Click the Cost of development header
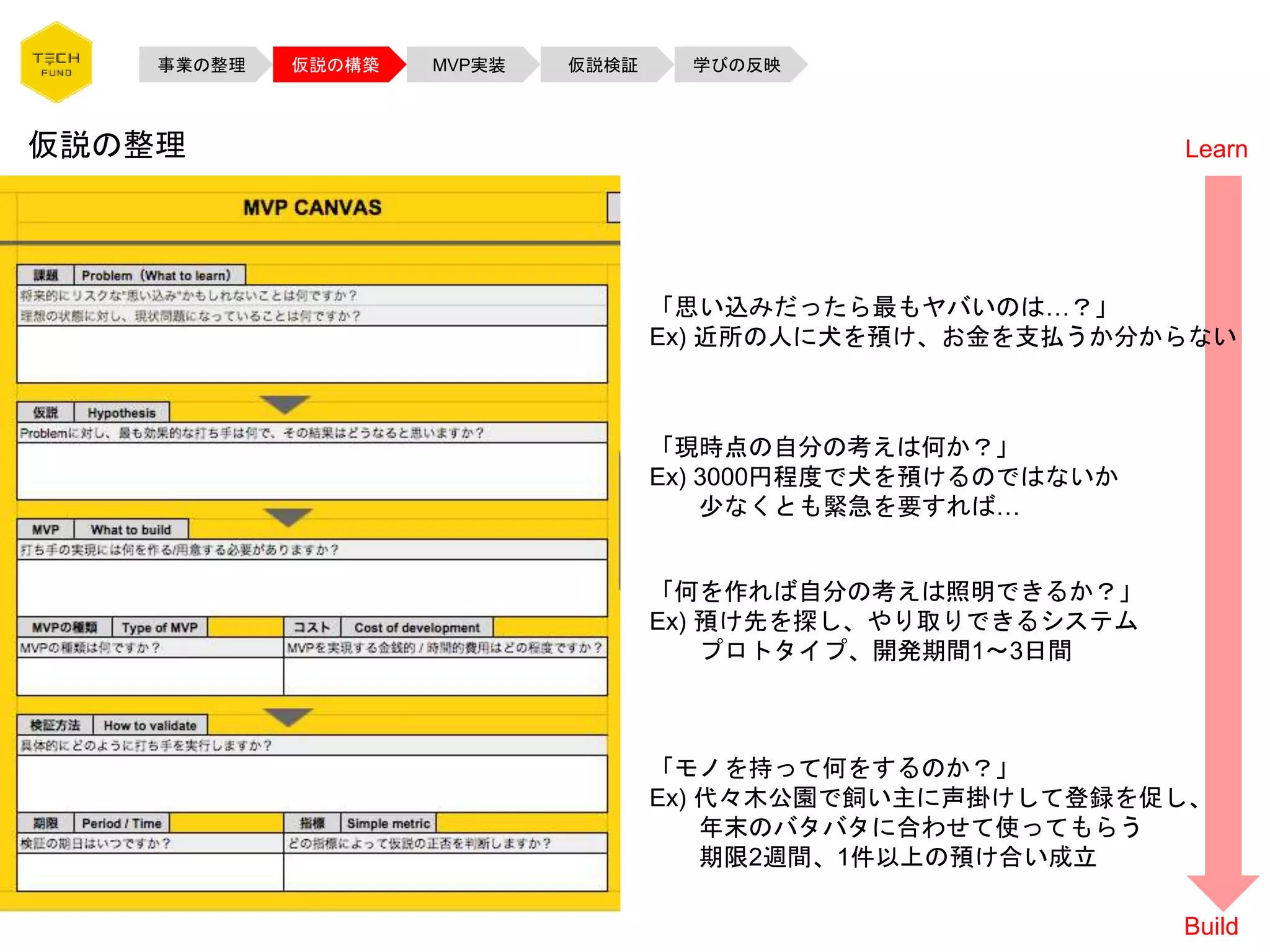This screenshot has height=952, width=1270. [x=417, y=627]
